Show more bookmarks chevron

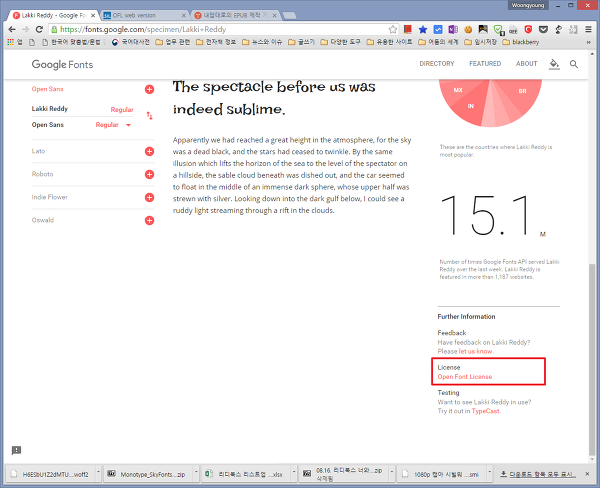point(589,42)
